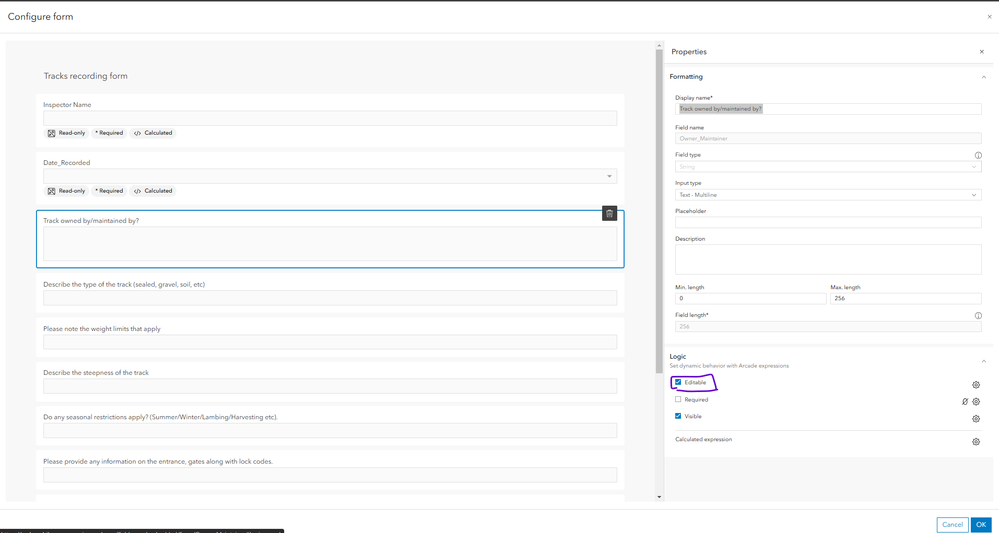Click Read-only badge under Inspector Name
Image resolution: width=999 pixels, height=533 pixels.
pos(67,133)
